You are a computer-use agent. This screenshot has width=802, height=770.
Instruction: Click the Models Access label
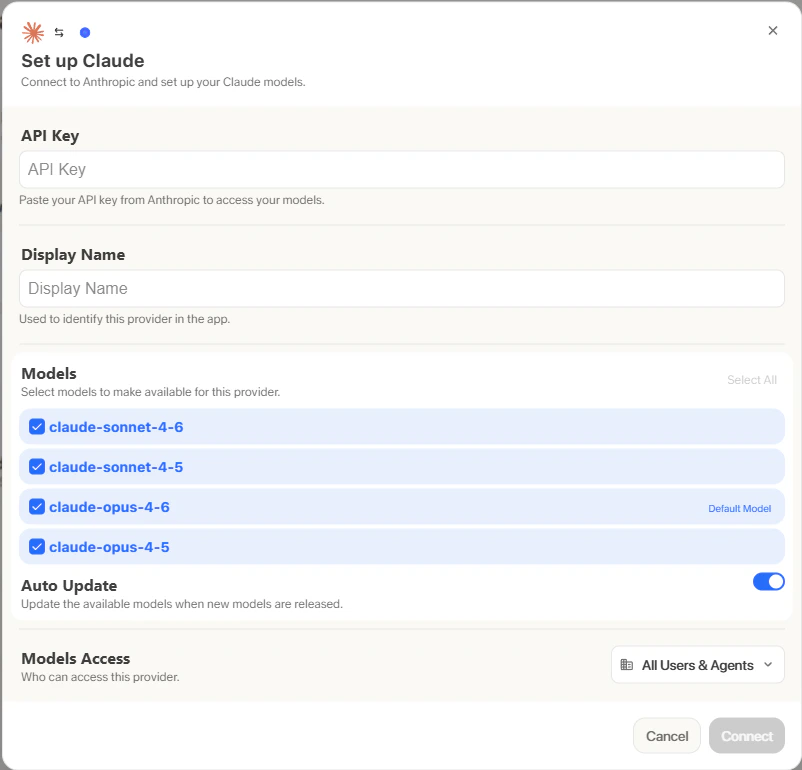[x=76, y=658]
